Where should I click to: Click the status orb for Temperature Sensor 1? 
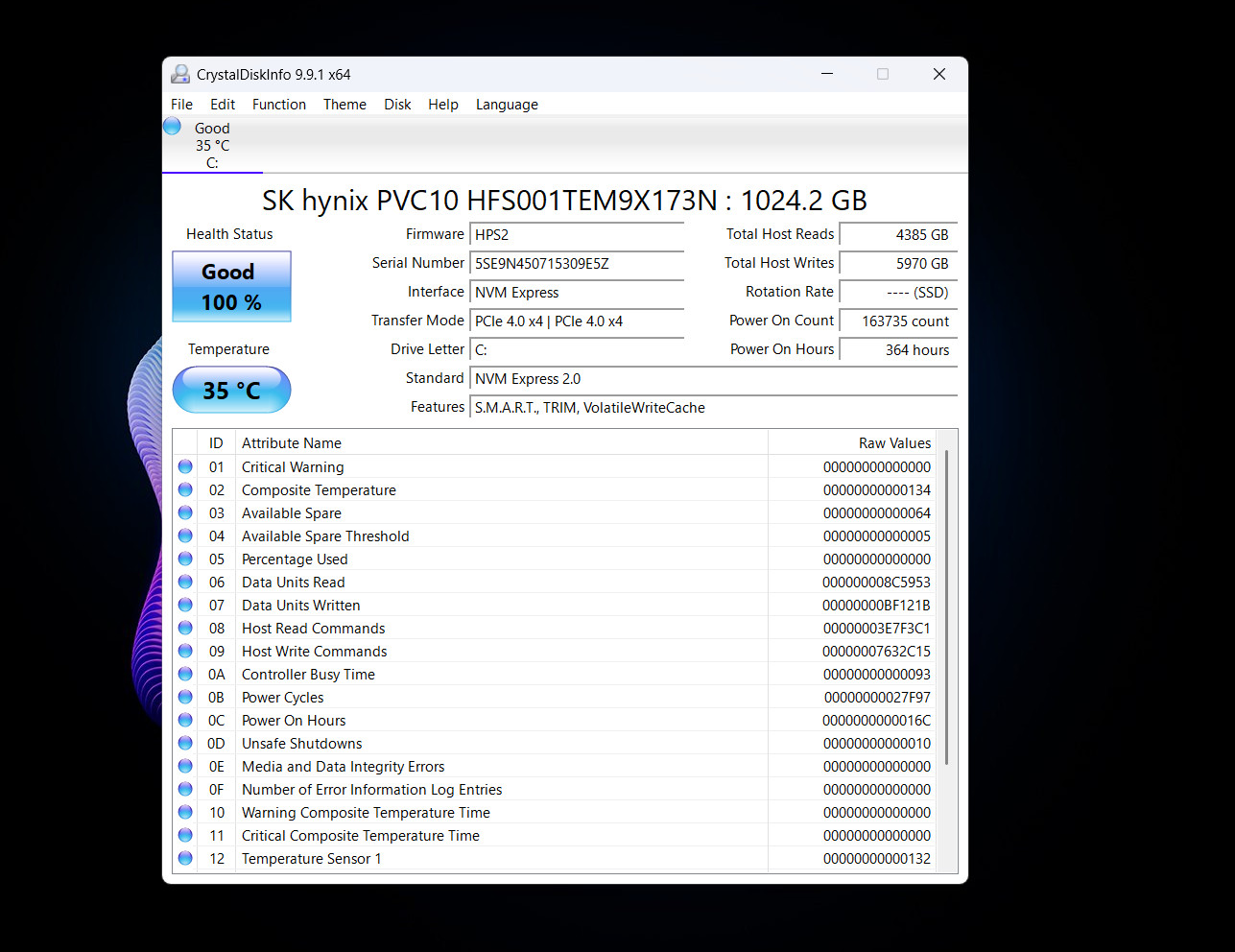pyautogui.click(x=185, y=858)
